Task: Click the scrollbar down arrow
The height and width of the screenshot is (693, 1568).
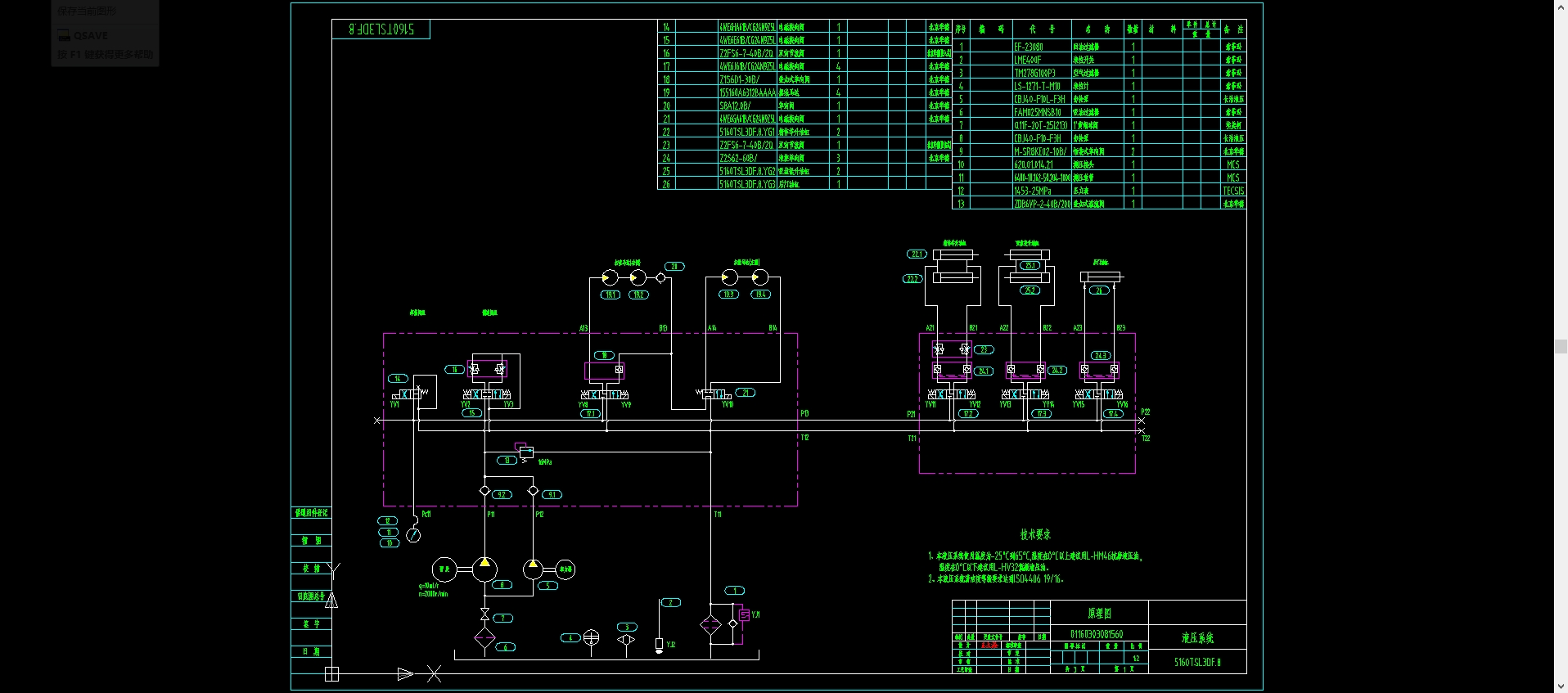Action: tap(1561, 686)
